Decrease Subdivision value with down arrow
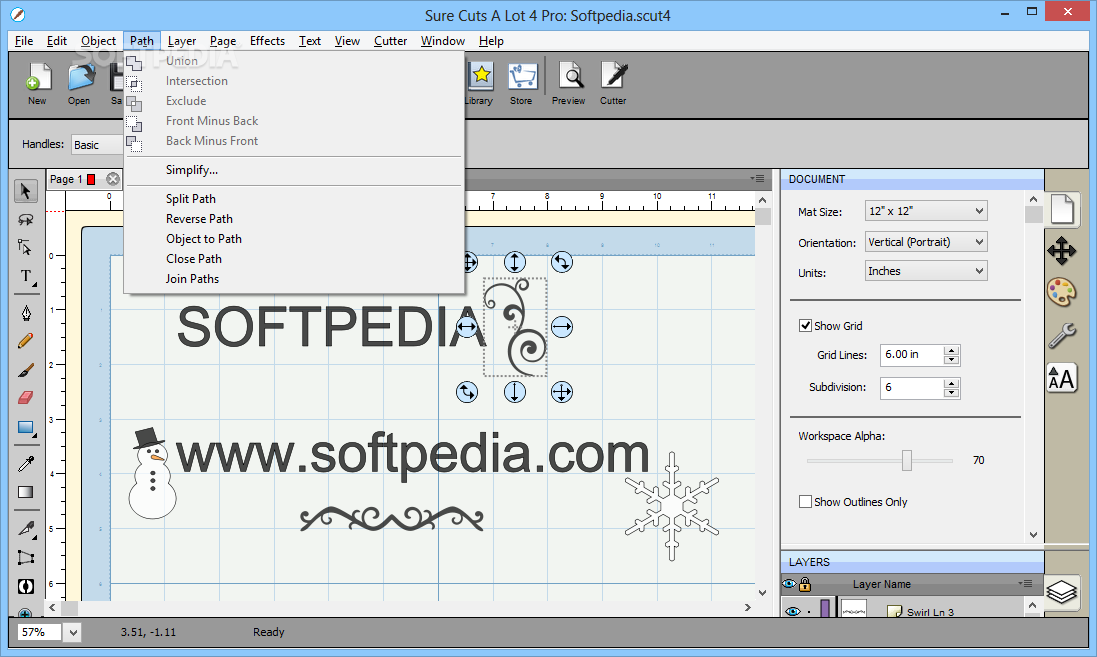 tap(951, 393)
